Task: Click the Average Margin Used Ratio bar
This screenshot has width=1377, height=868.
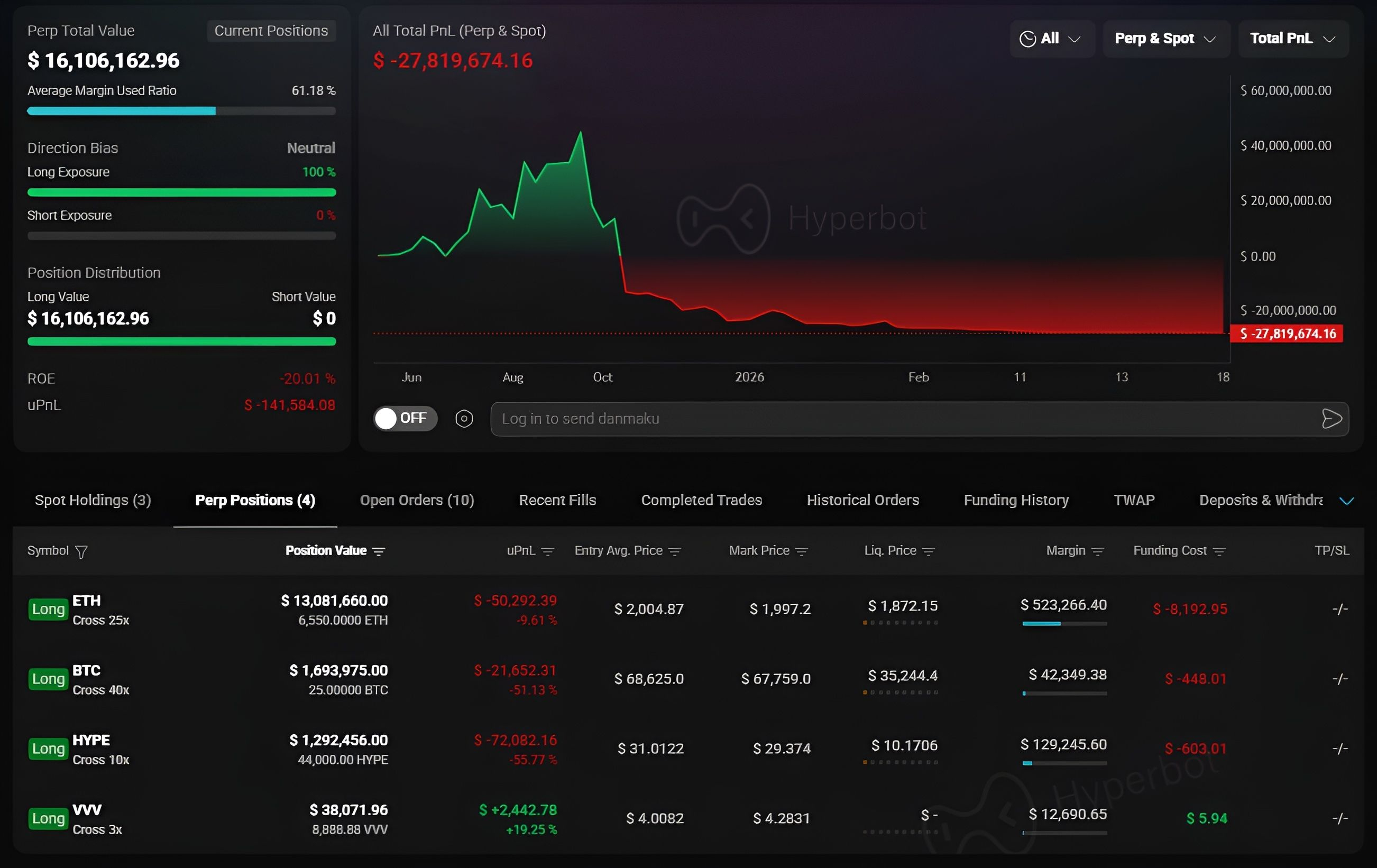Action: pos(181,112)
